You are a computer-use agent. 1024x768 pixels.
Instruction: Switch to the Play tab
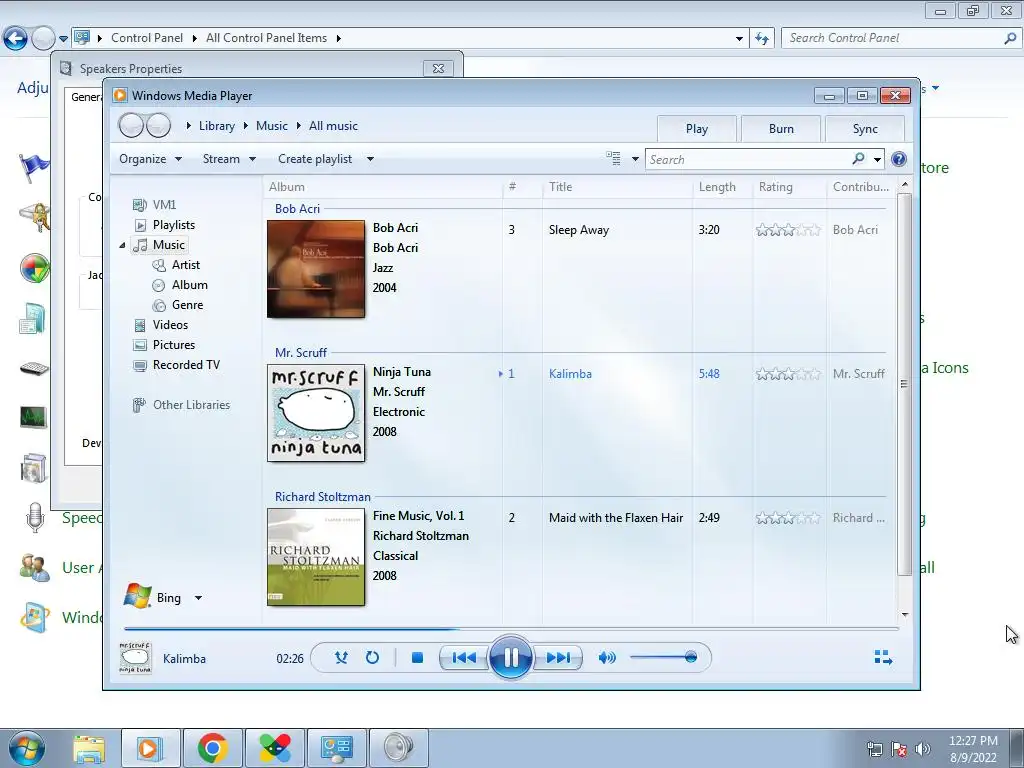696,129
